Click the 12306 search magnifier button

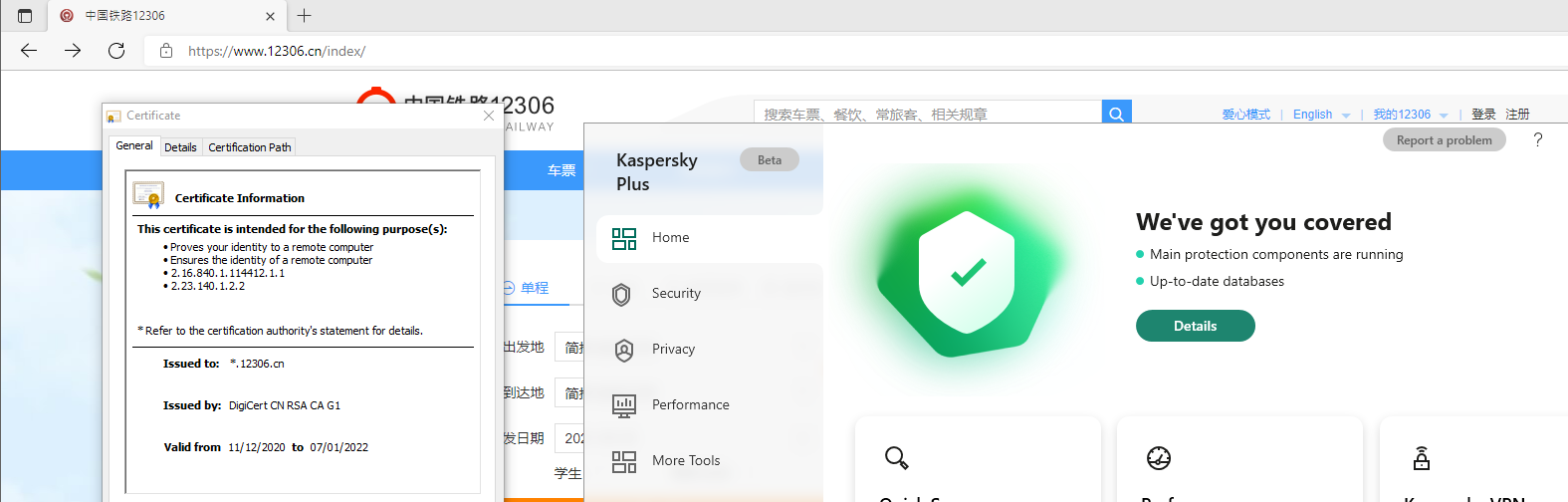click(x=1117, y=114)
